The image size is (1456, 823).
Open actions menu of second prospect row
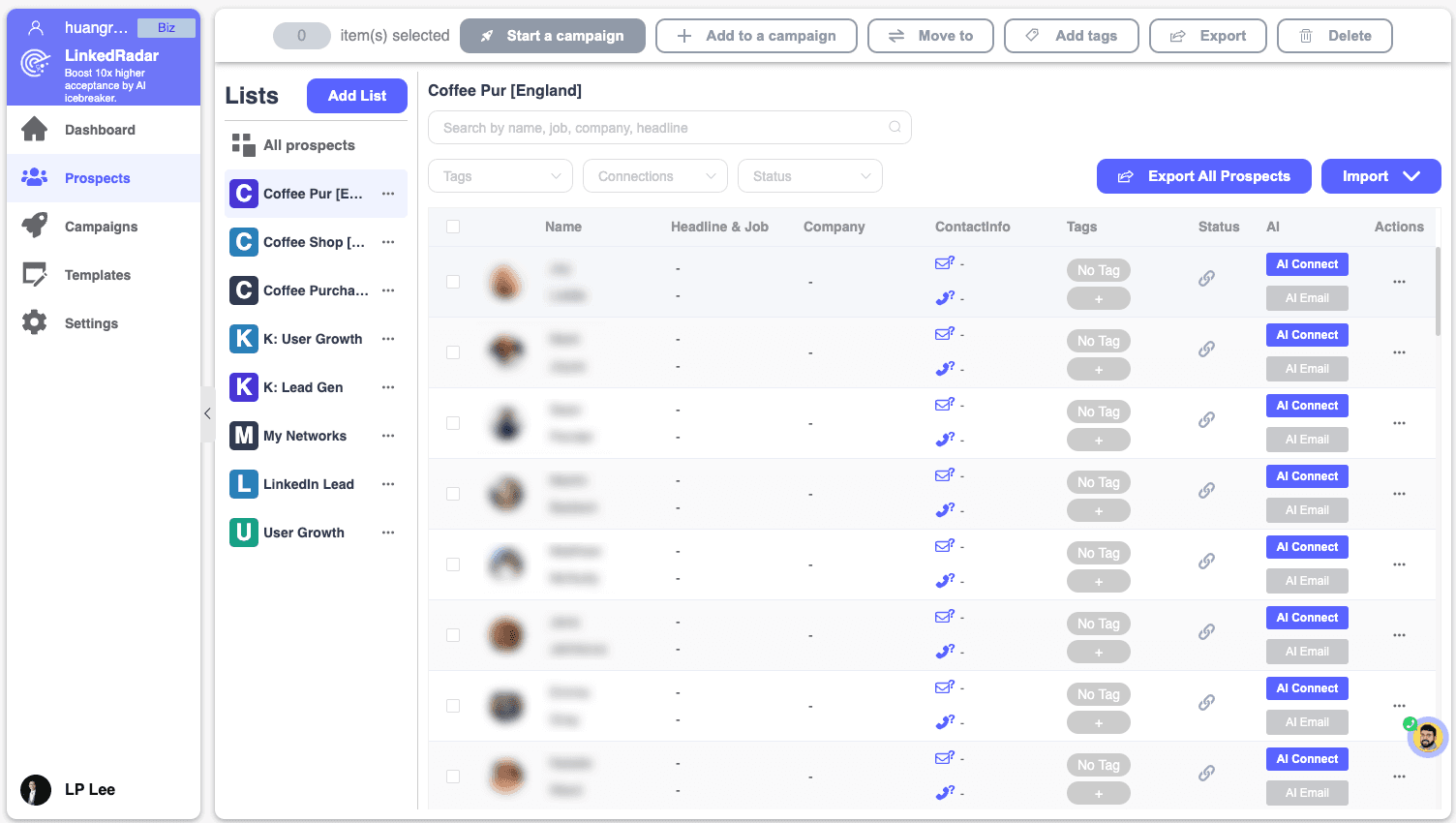(x=1399, y=352)
